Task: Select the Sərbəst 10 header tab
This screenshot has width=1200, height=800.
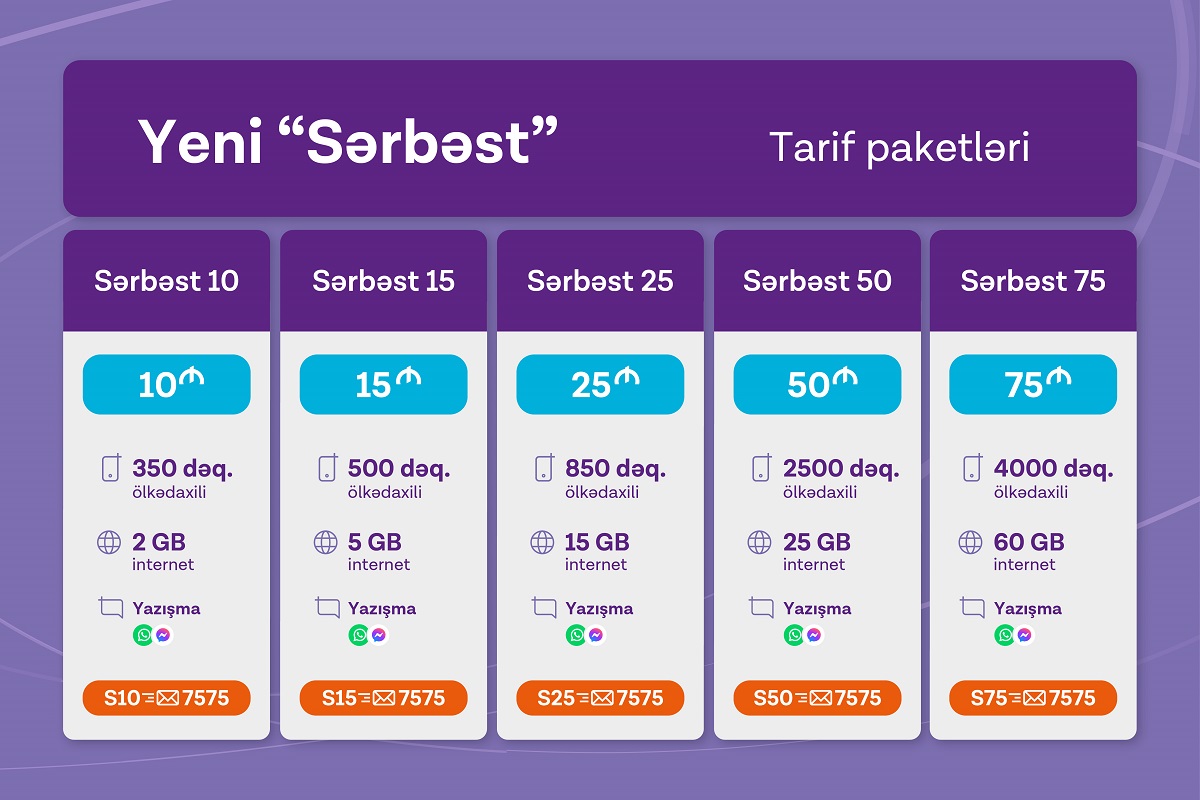Action: (166, 281)
